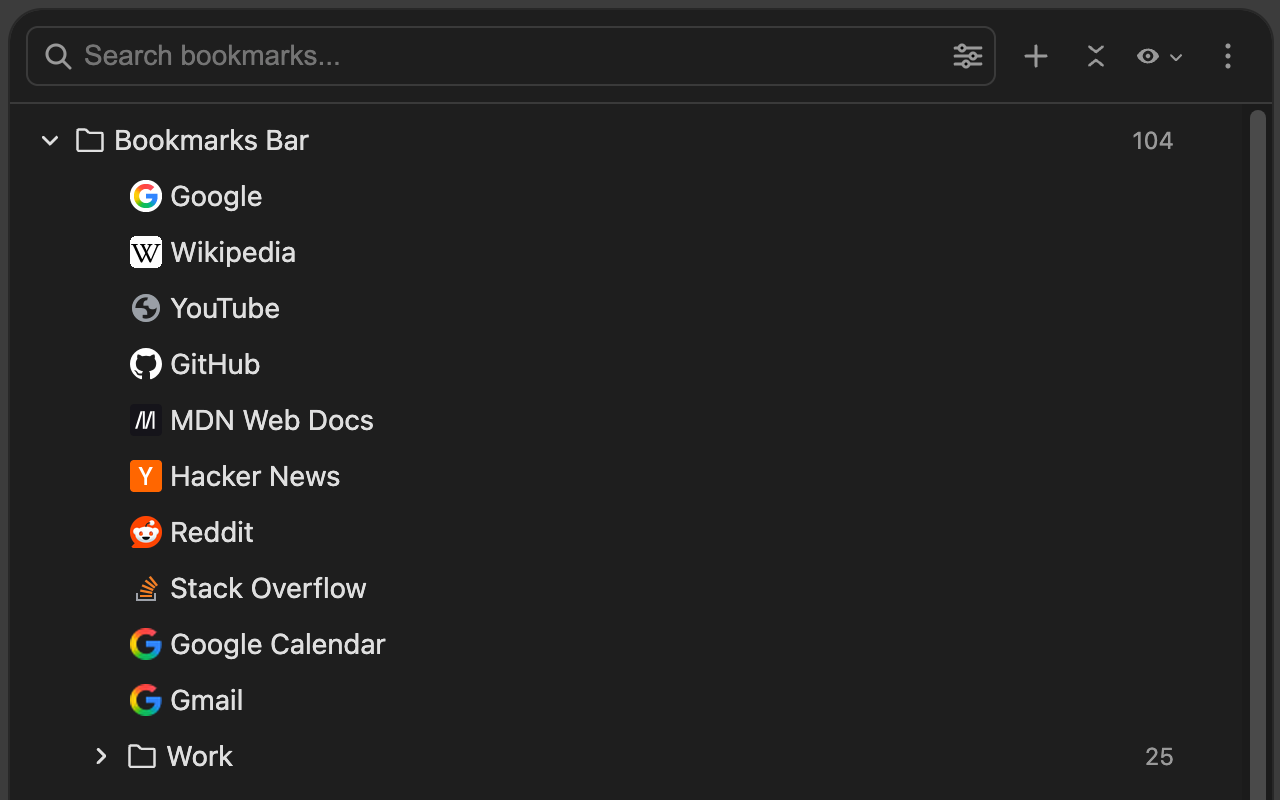1280x800 pixels.
Task: Click the Stack Overflow favicon
Action: pos(146,588)
